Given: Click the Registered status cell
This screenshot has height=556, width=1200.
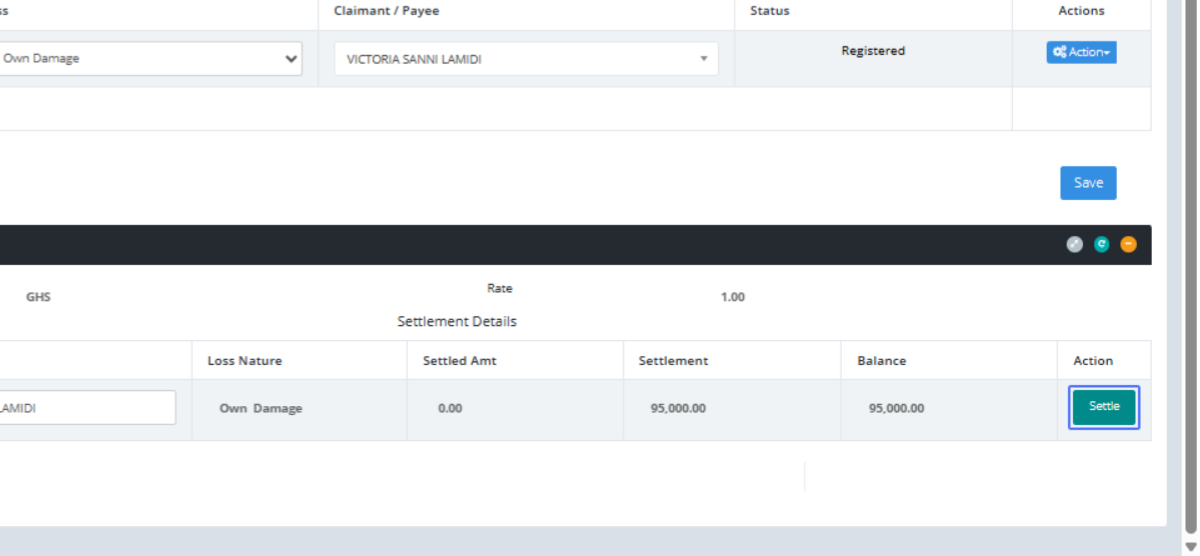Looking at the screenshot, I should pos(873,51).
